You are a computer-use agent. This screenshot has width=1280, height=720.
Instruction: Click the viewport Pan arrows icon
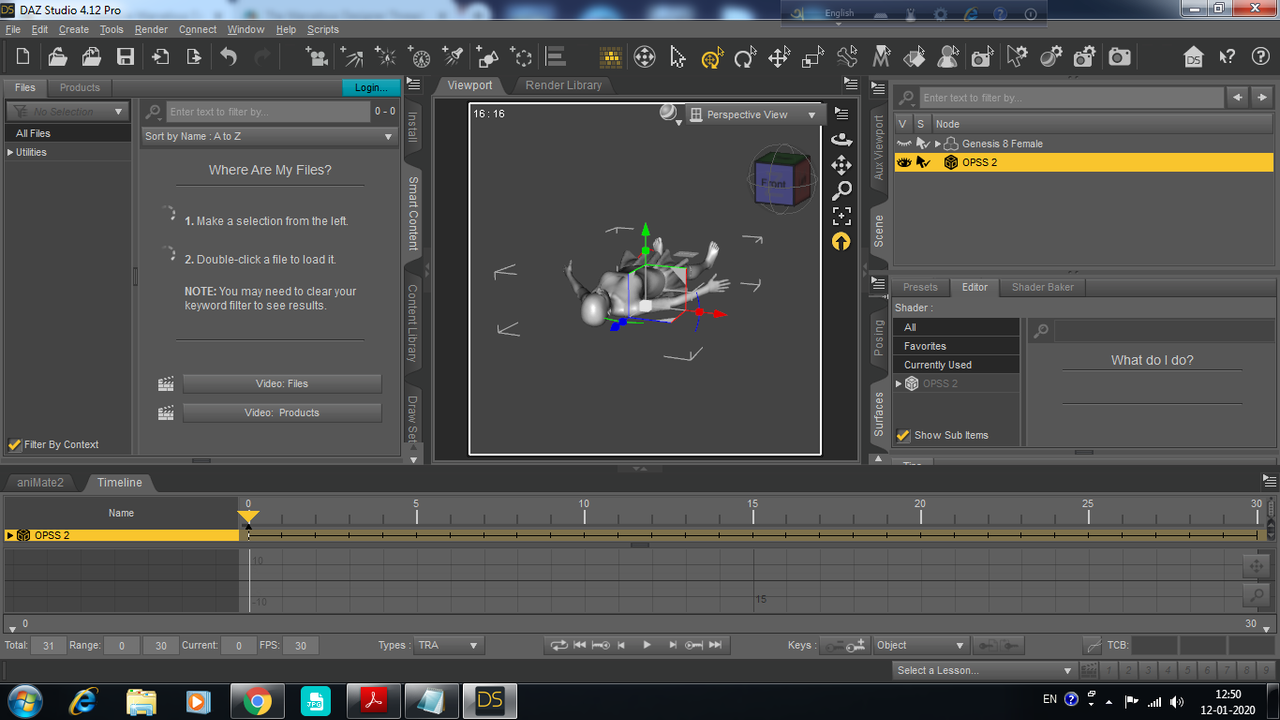(842, 165)
